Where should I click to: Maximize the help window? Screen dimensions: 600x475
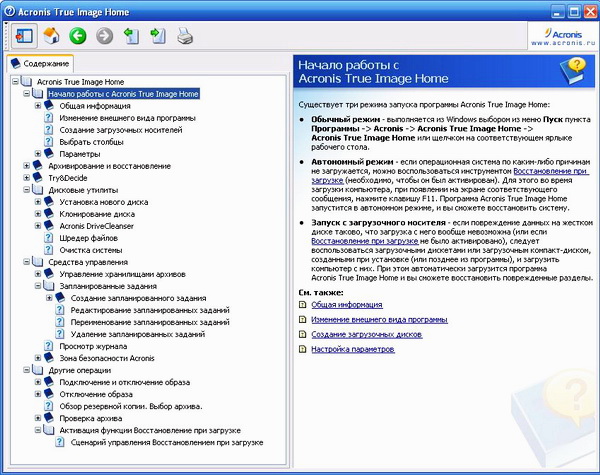pos(574,12)
